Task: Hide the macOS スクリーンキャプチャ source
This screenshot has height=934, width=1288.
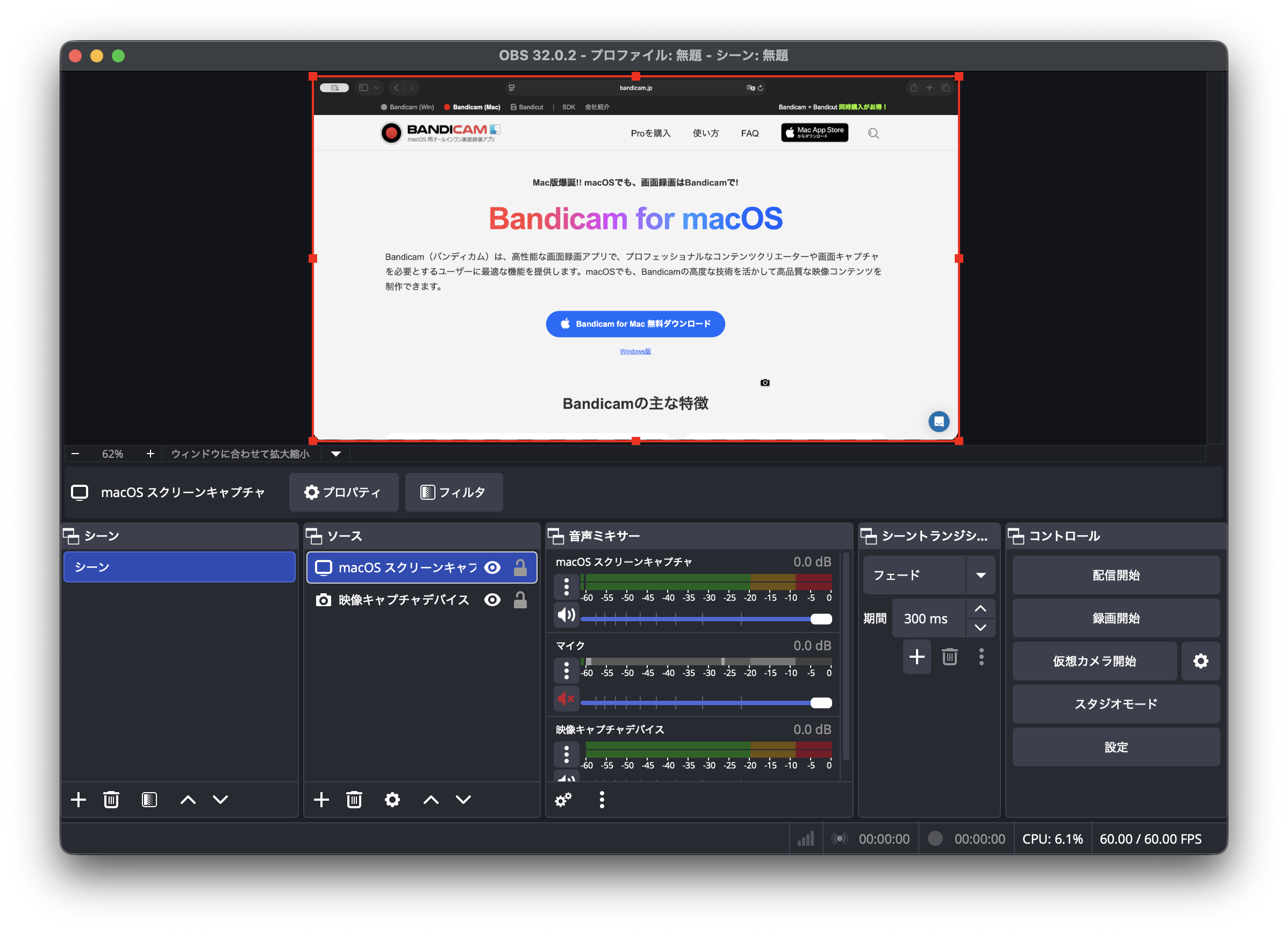Action: click(492, 567)
